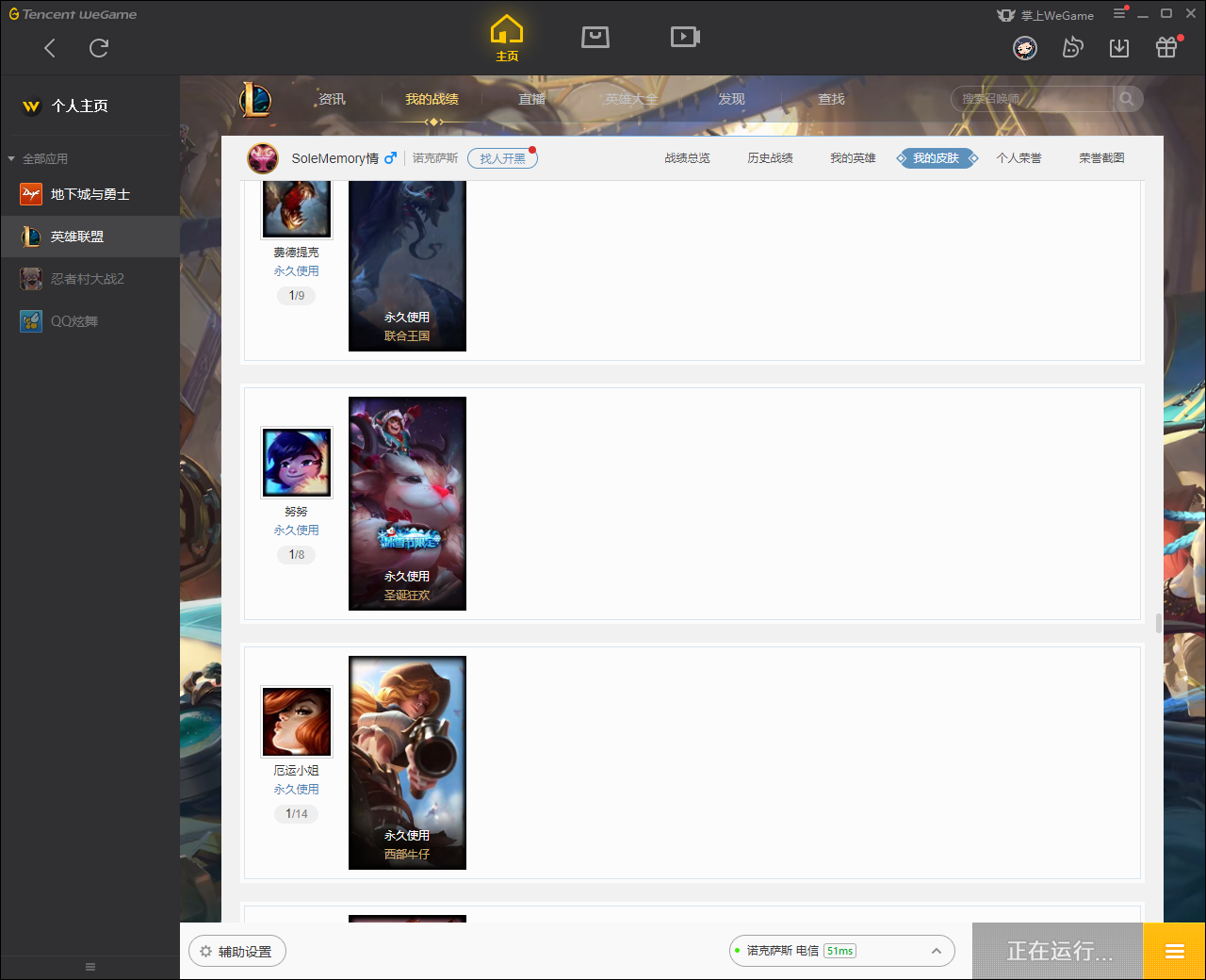Click the 1/9 skin count badge
The height and width of the screenshot is (980, 1206).
click(297, 295)
